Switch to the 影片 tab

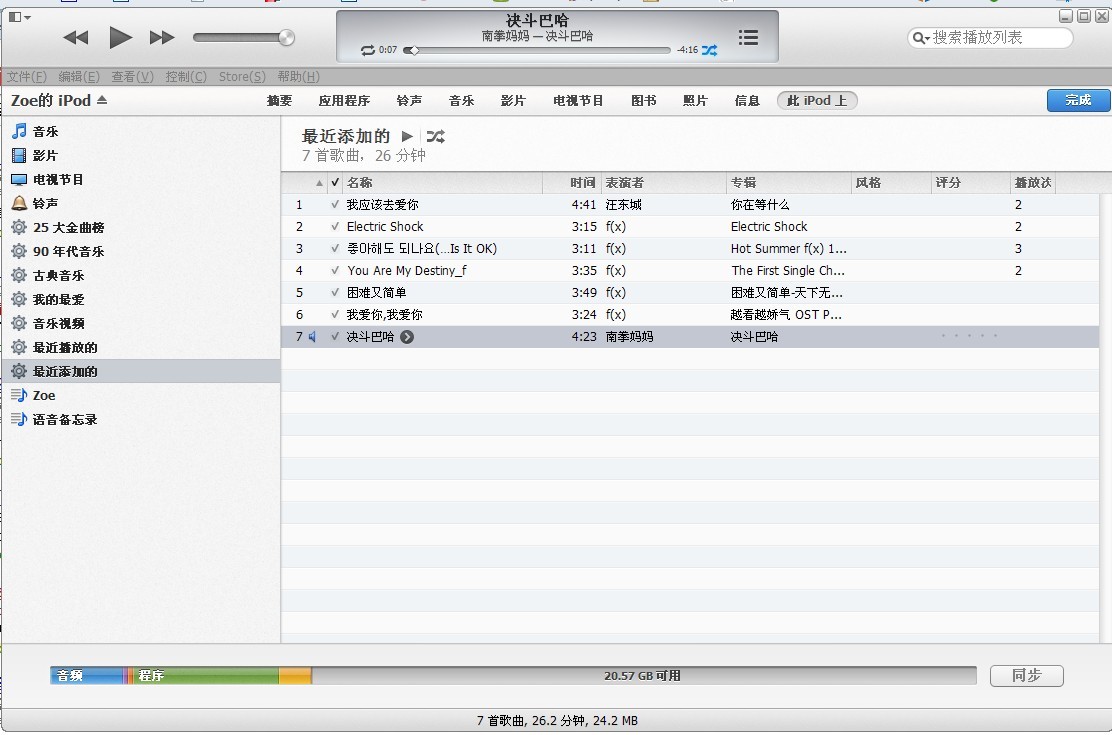pos(513,101)
